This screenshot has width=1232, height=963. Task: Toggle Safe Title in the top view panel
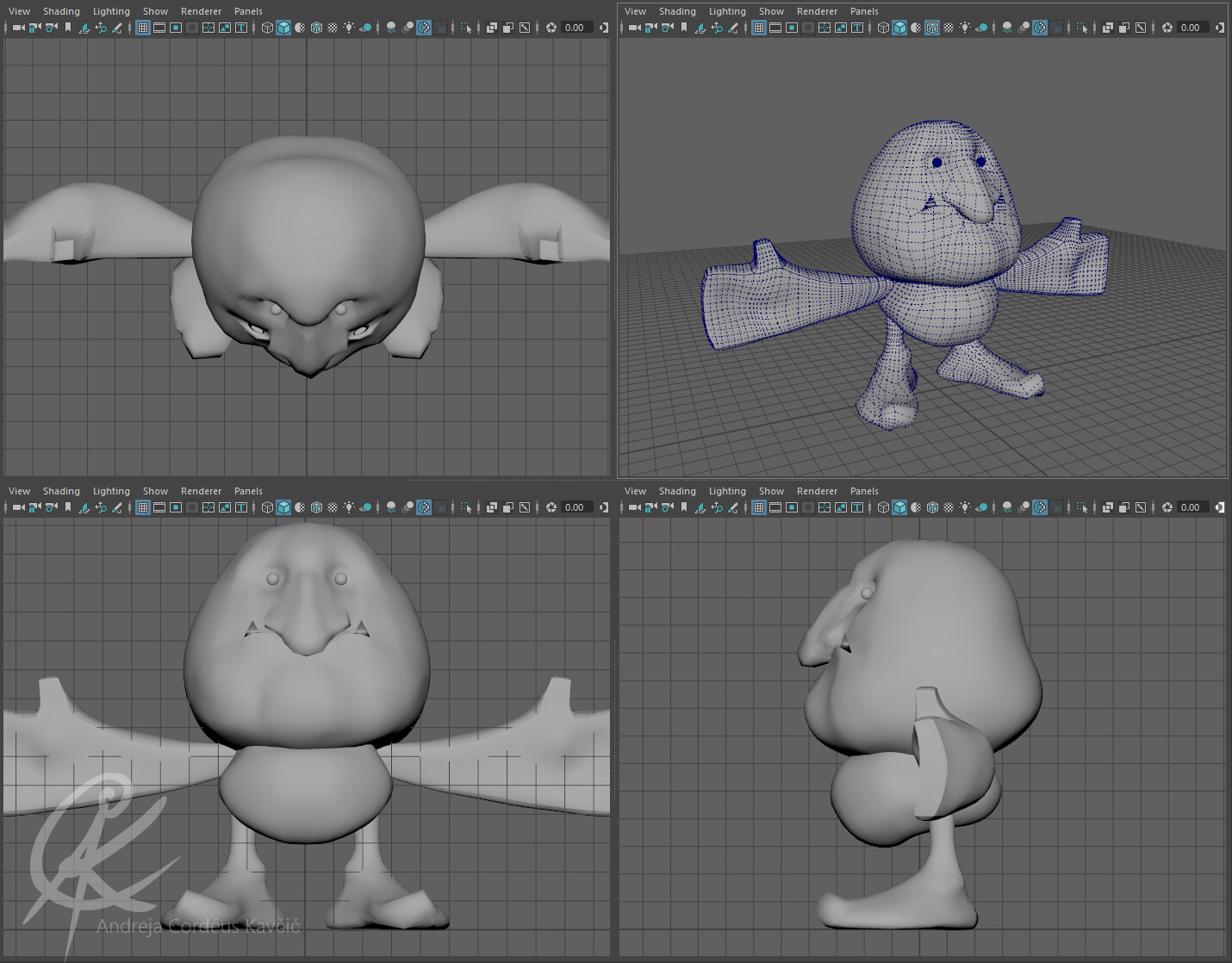[241, 28]
